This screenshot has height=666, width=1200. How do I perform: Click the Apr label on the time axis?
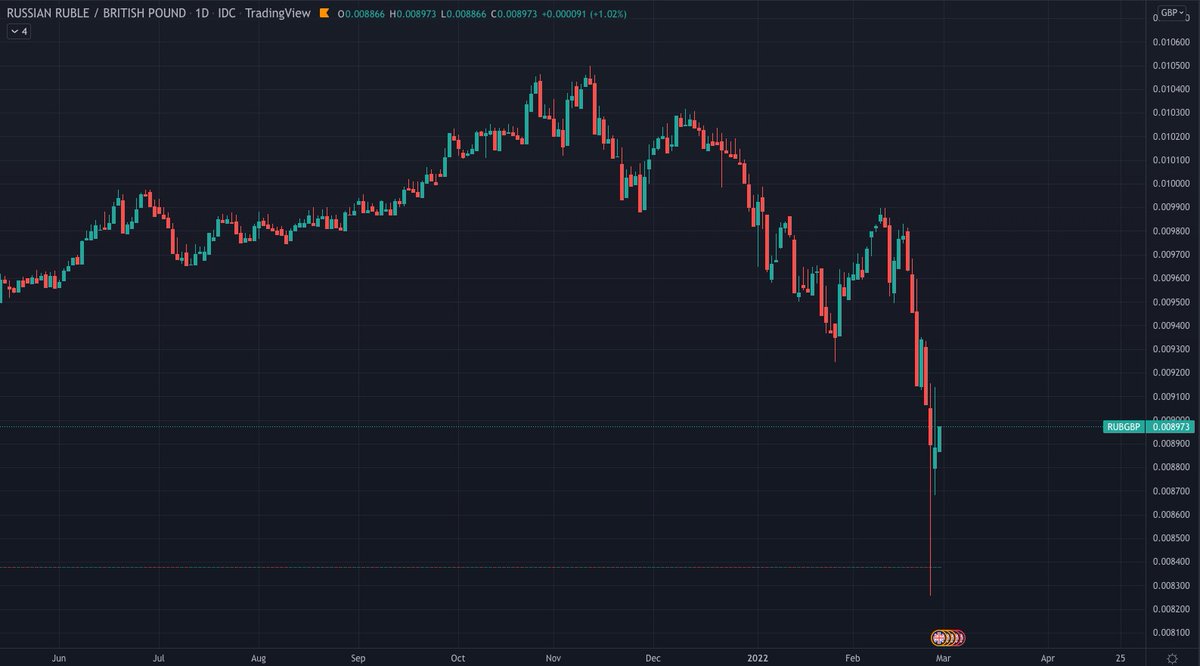1047,660
